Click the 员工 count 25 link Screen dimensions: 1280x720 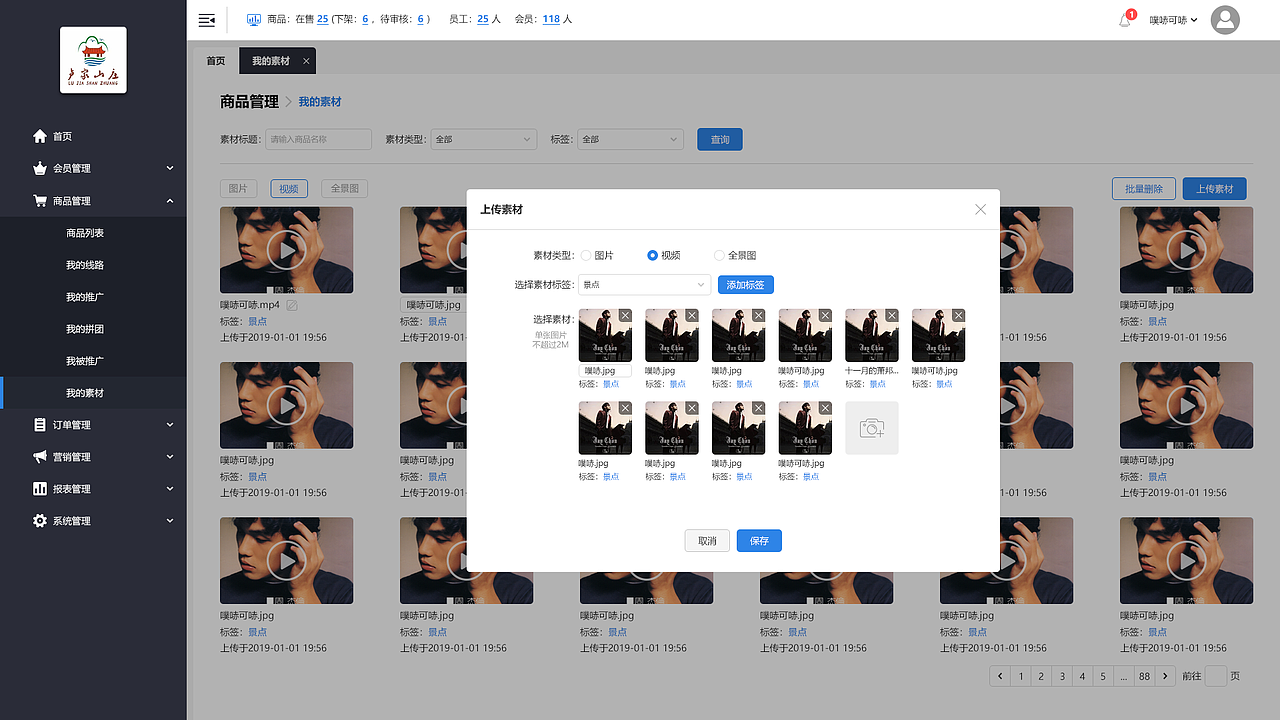pyautogui.click(x=483, y=20)
